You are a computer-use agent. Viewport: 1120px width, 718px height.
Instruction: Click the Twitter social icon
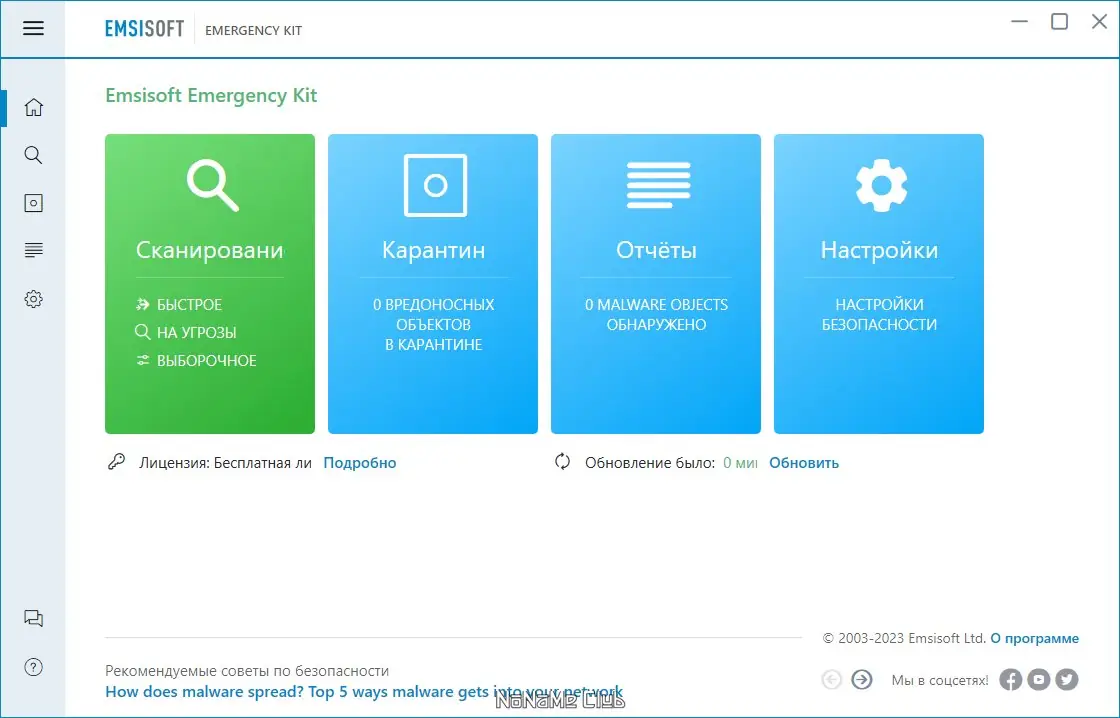click(x=1066, y=679)
